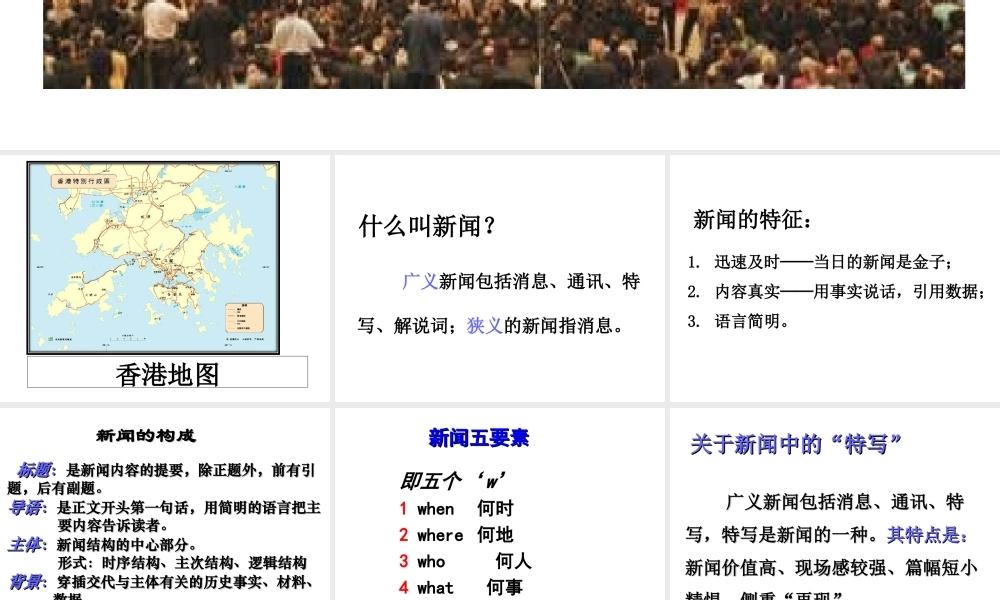Screen dimensions: 1000x600
Task: Select the row who 何人
Action: click(465, 561)
